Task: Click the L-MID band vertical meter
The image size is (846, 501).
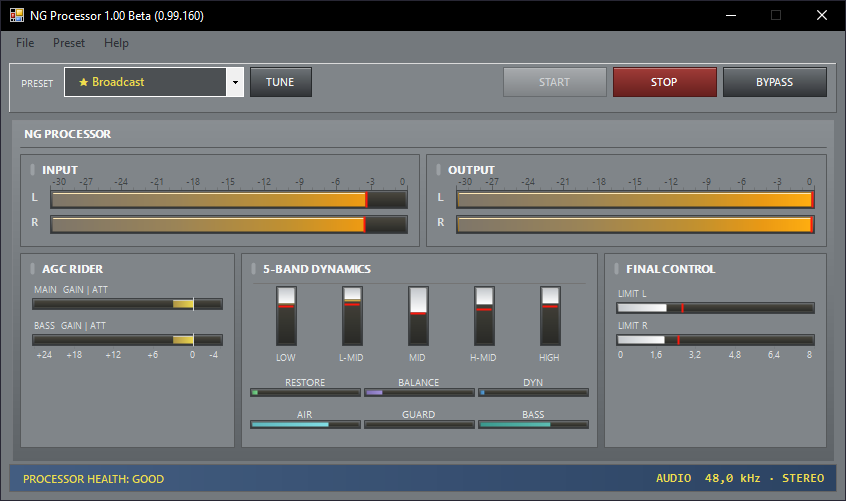Action: (352, 316)
